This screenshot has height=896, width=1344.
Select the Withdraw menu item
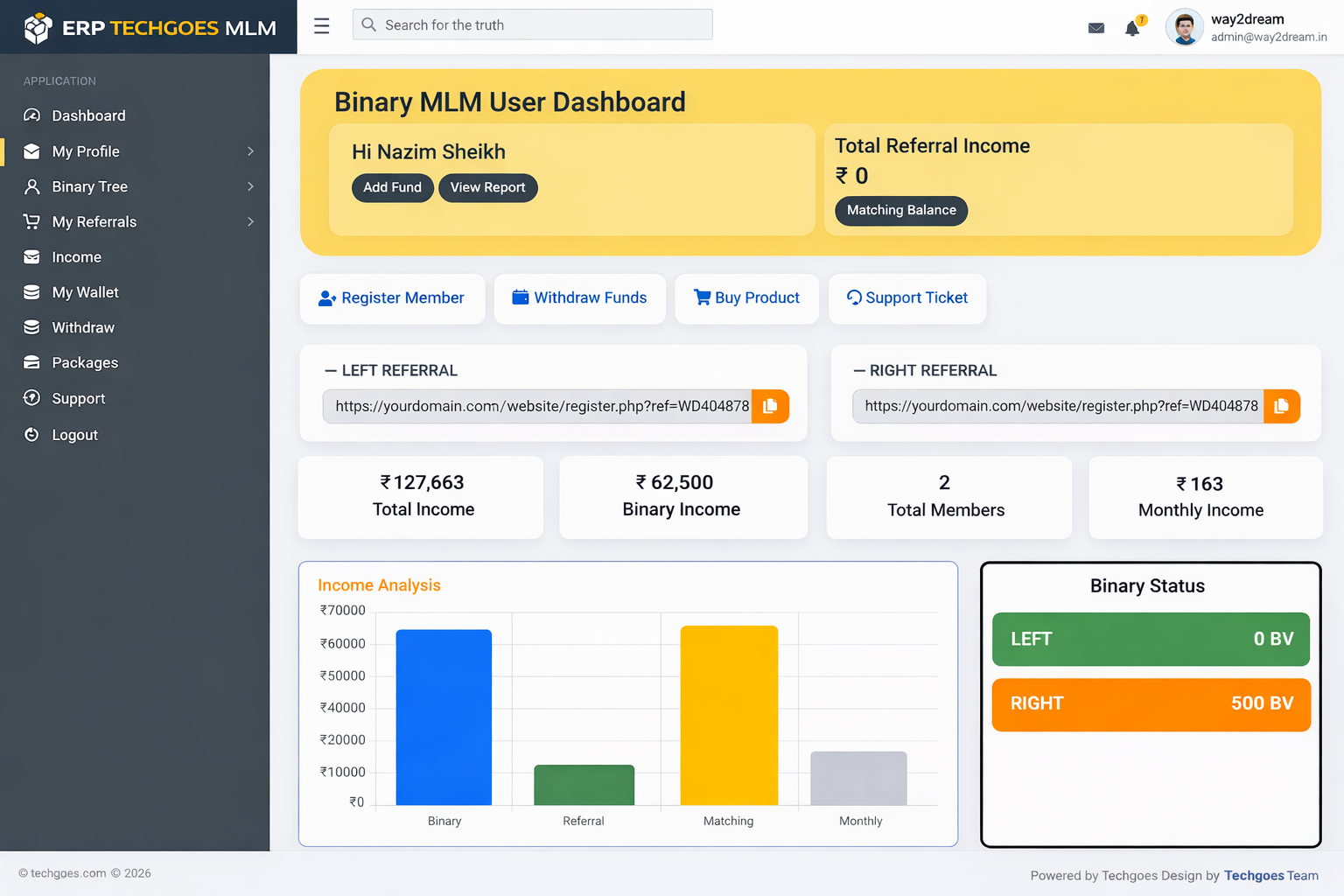coord(79,327)
